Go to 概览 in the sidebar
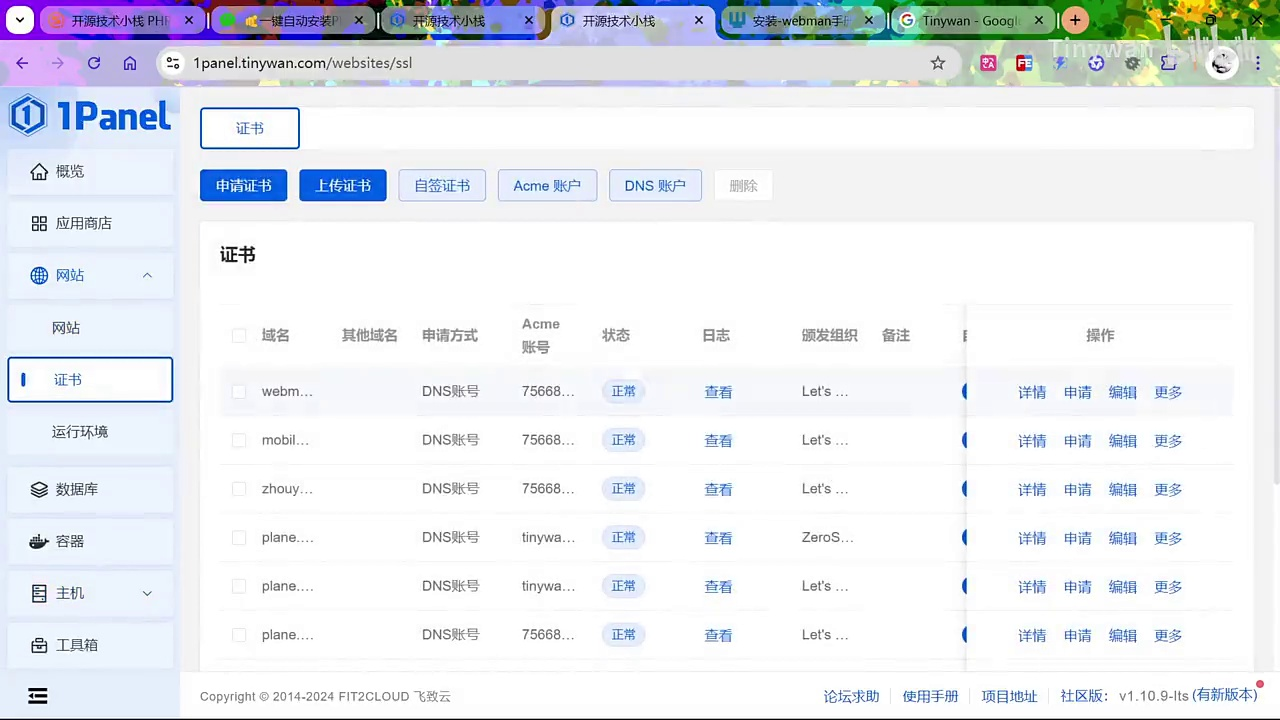The width and height of the screenshot is (1280, 720). pyautogui.click(x=90, y=172)
